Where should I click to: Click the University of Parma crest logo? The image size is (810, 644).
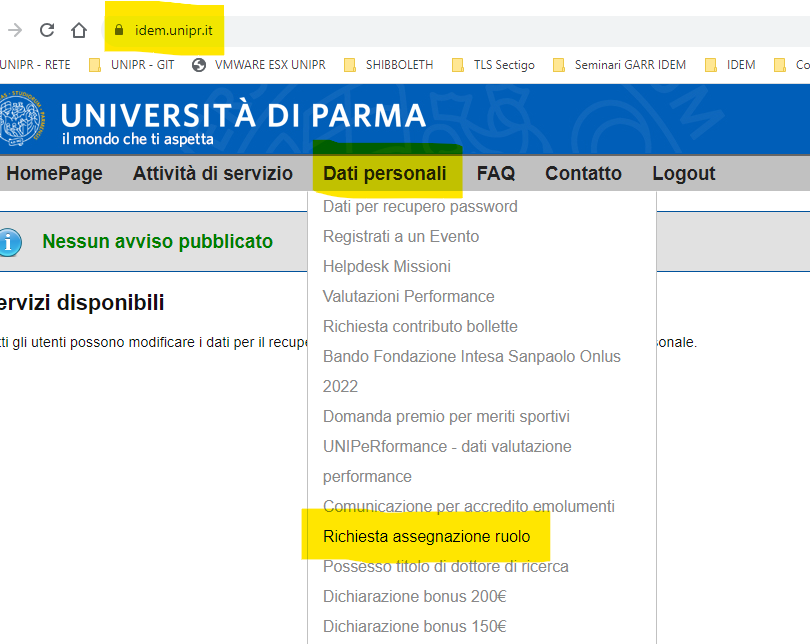pyautogui.click(x=22, y=119)
